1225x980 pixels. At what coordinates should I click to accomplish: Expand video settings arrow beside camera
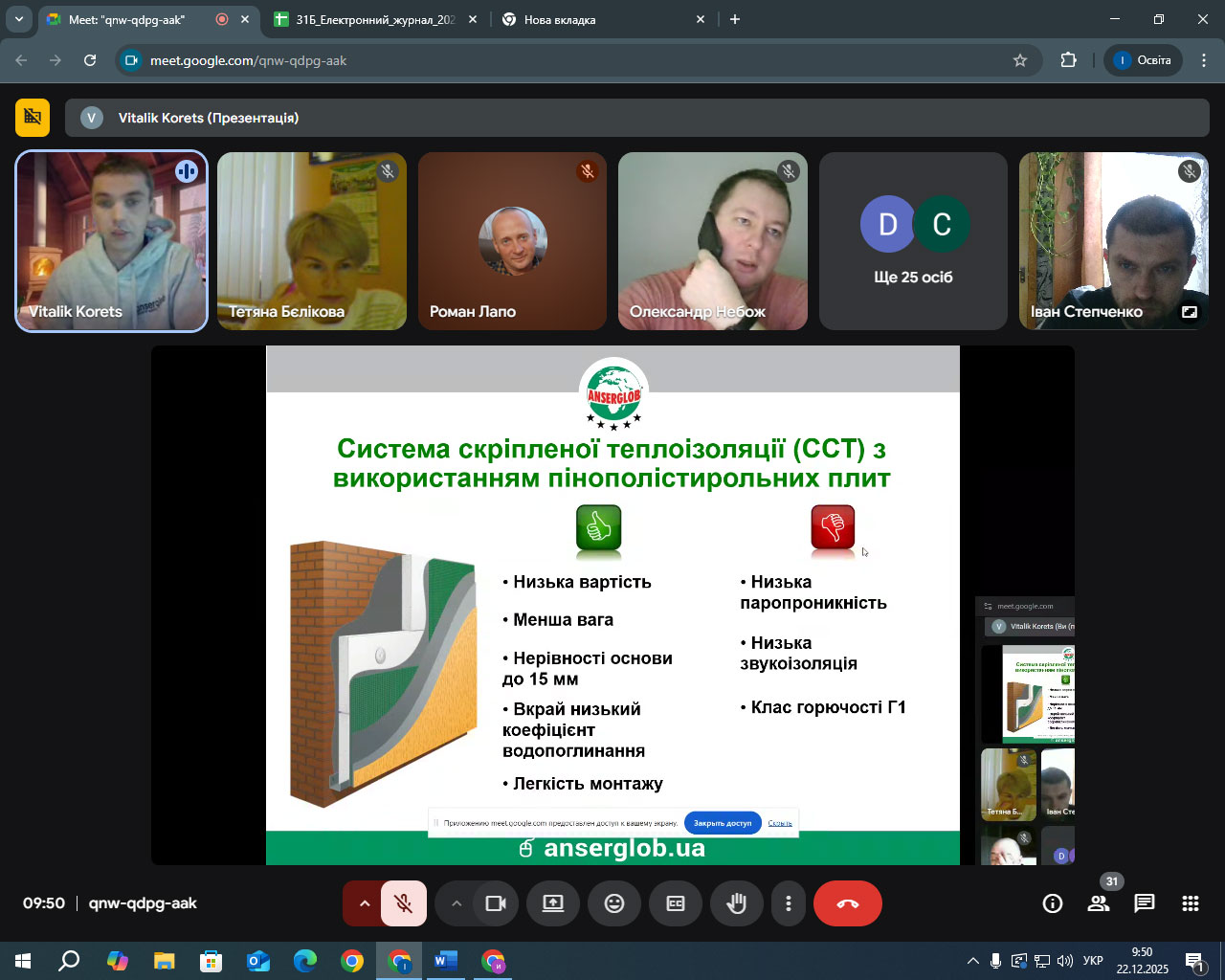pyautogui.click(x=457, y=903)
